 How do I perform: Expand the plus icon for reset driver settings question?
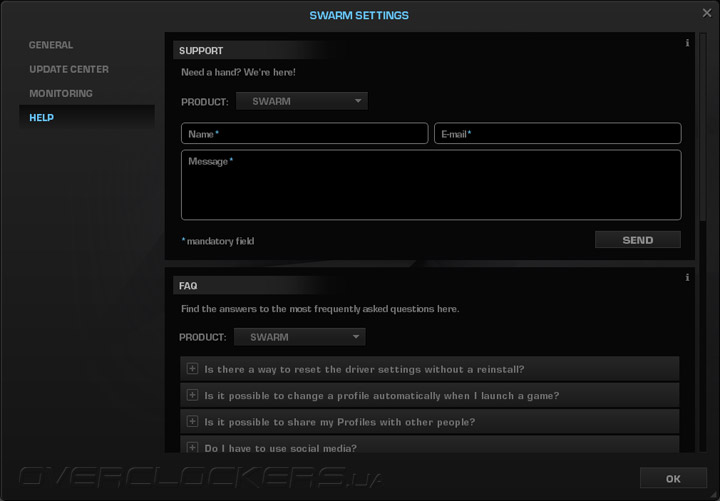coord(192,369)
